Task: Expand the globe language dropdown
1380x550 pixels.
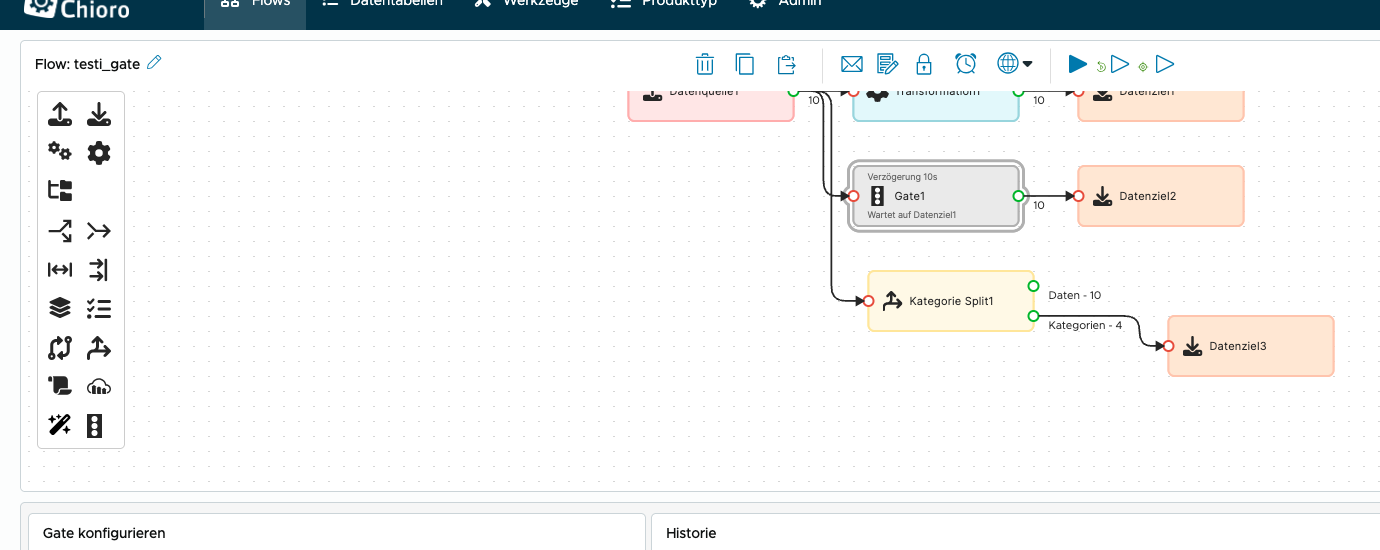Action: click(1014, 64)
